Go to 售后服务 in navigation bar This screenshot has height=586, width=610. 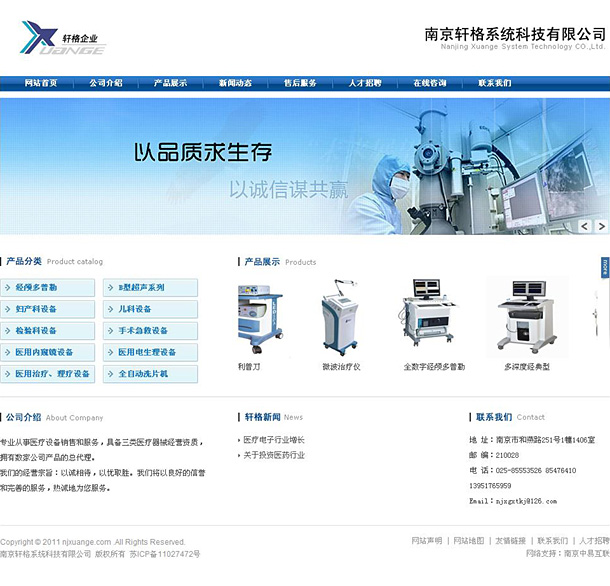[x=300, y=83]
